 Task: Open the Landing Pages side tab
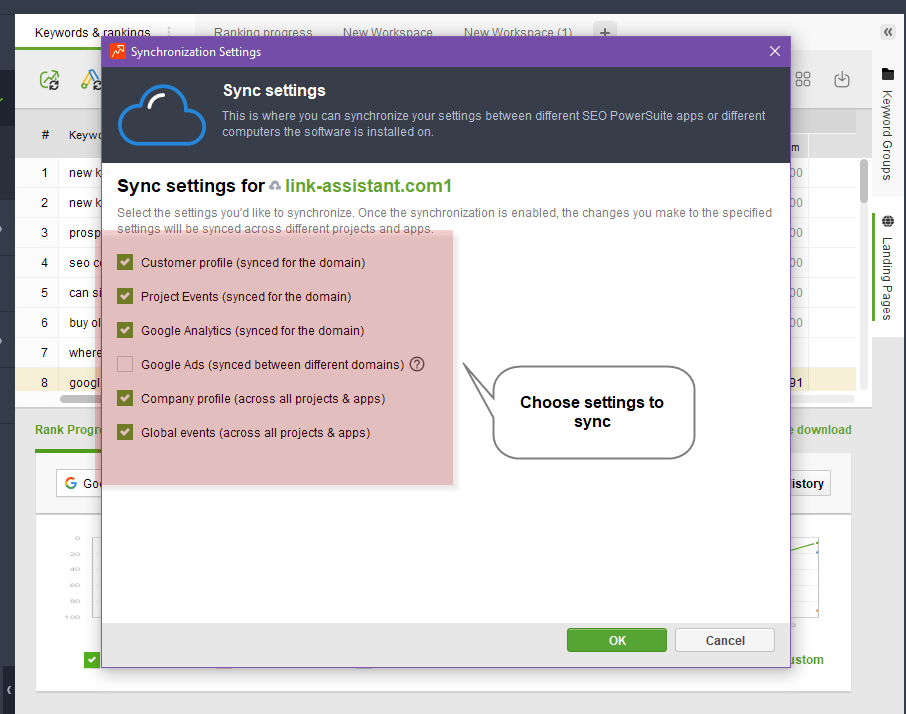point(888,268)
